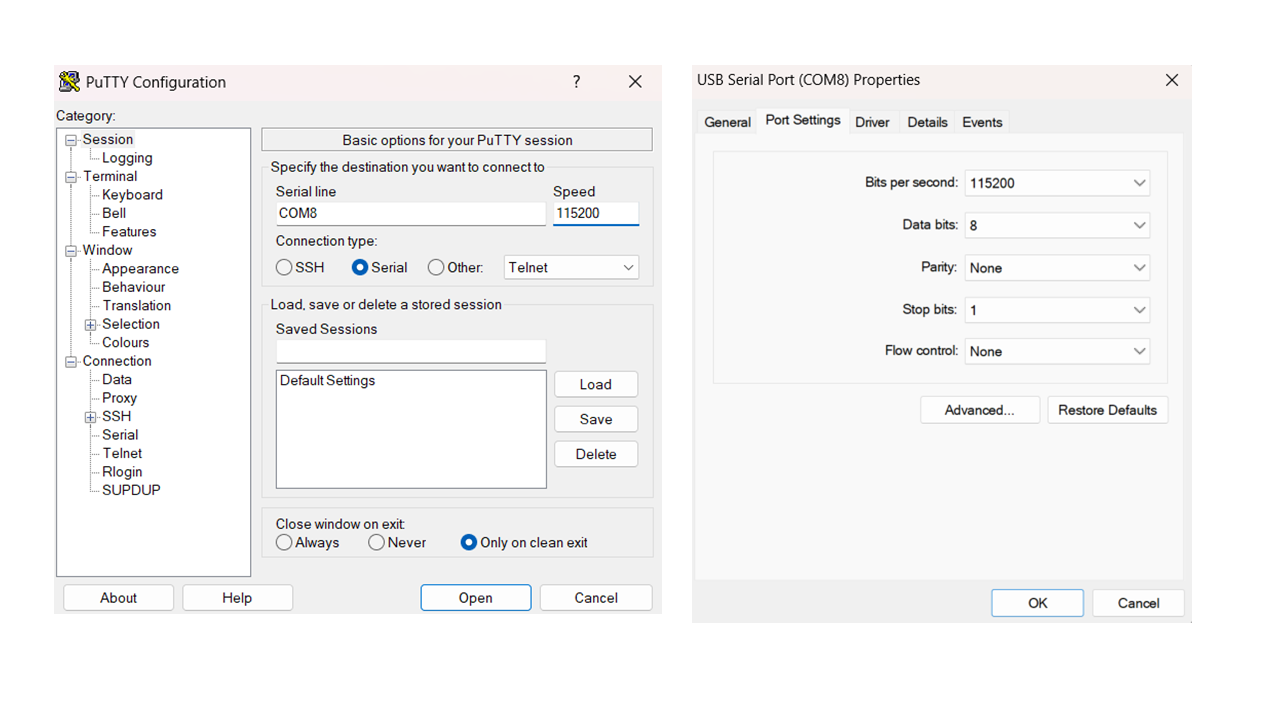Select the SSH connection type radio button
The width and height of the screenshot is (1280, 720).
click(x=285, y=267)
